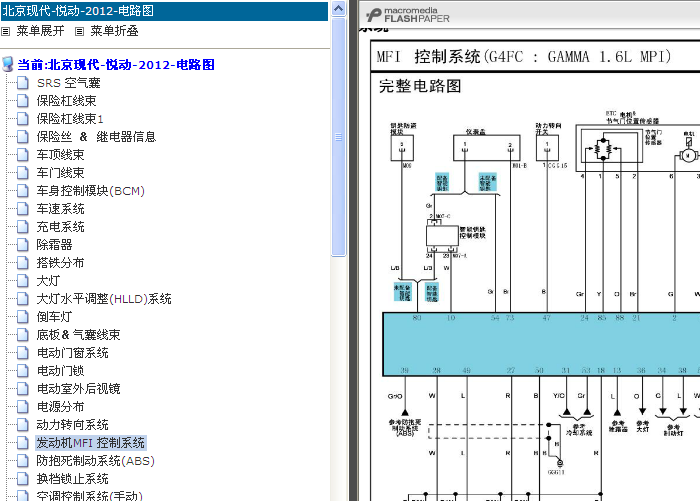
Task: Click the page icon beside 保险杠线束
Action: [x=23, y=100]
